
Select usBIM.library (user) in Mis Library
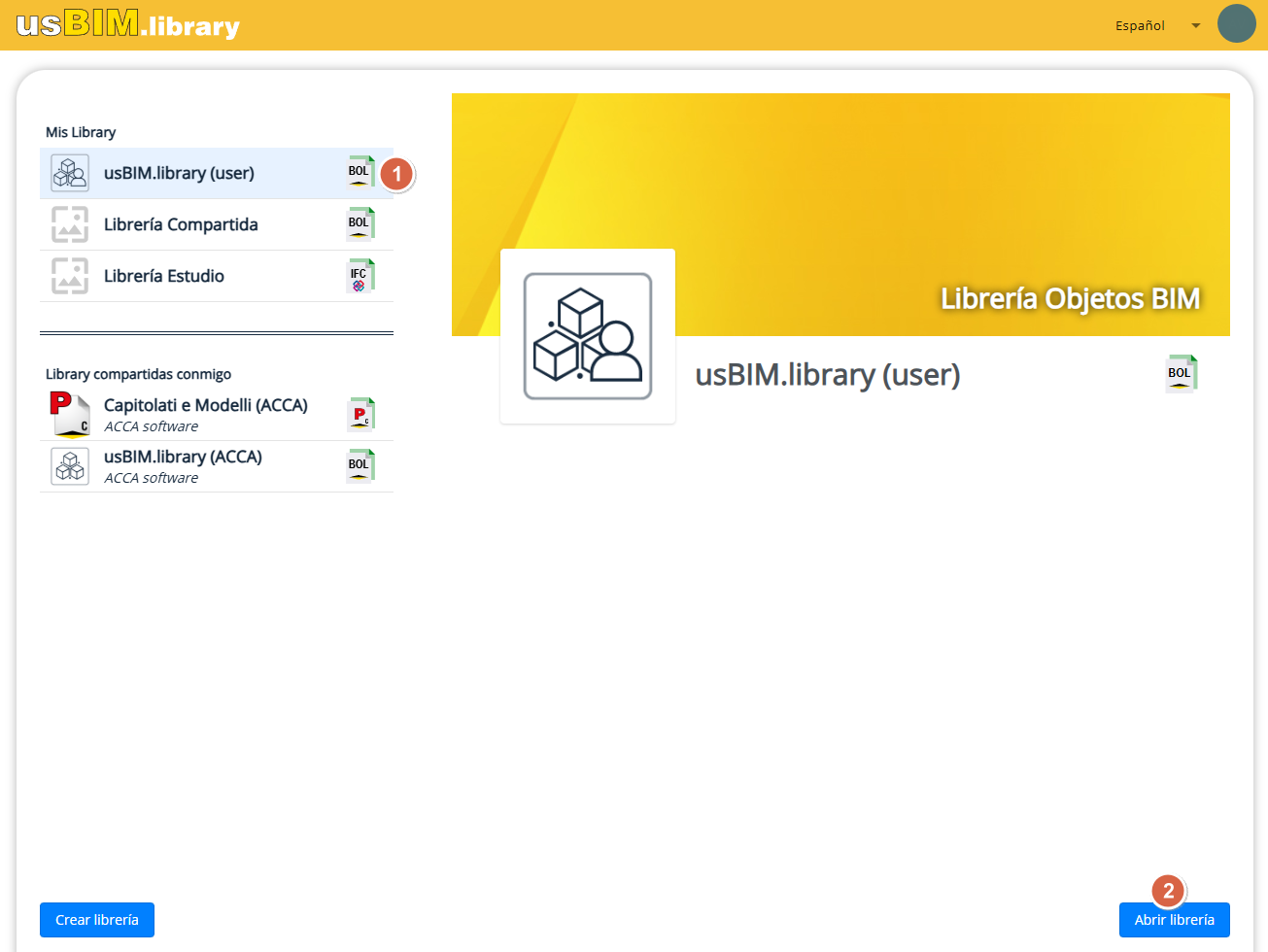(x=179, y=174)
